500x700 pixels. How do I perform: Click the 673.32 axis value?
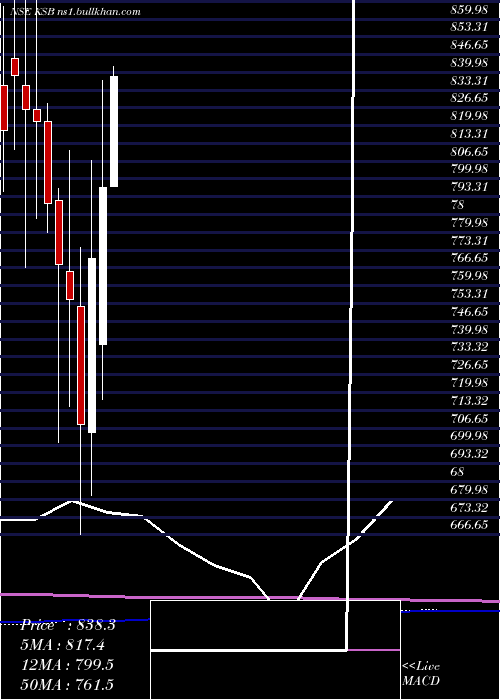(x=469, y=507)
